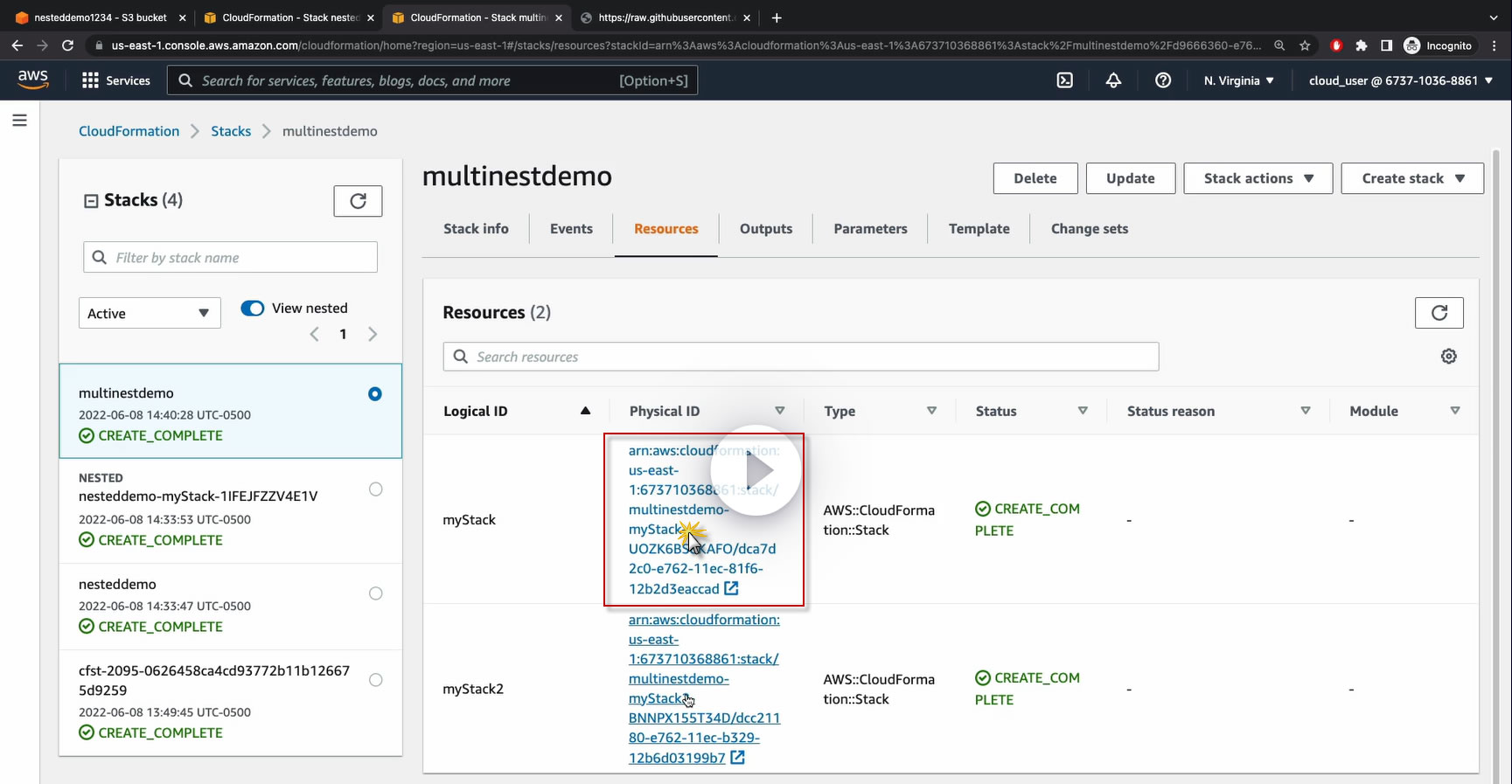1512x784 pixels.
Task: Click the Update stack button
Action: (1130, 178)
